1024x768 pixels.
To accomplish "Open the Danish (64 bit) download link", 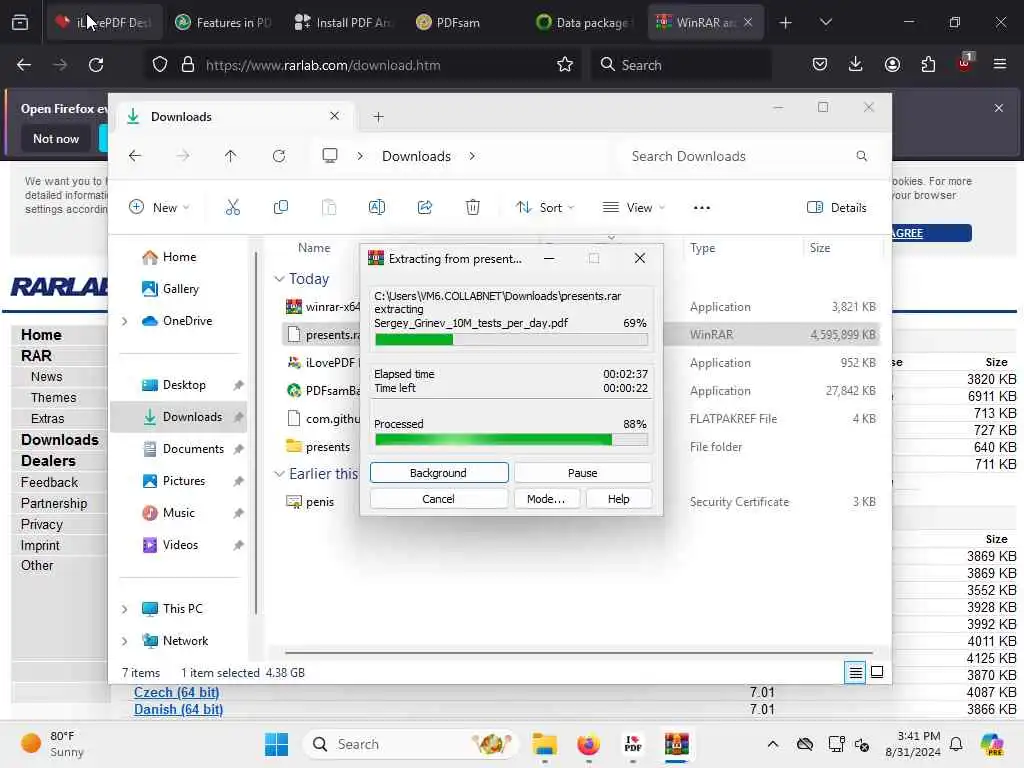I will tap(178, 709).
